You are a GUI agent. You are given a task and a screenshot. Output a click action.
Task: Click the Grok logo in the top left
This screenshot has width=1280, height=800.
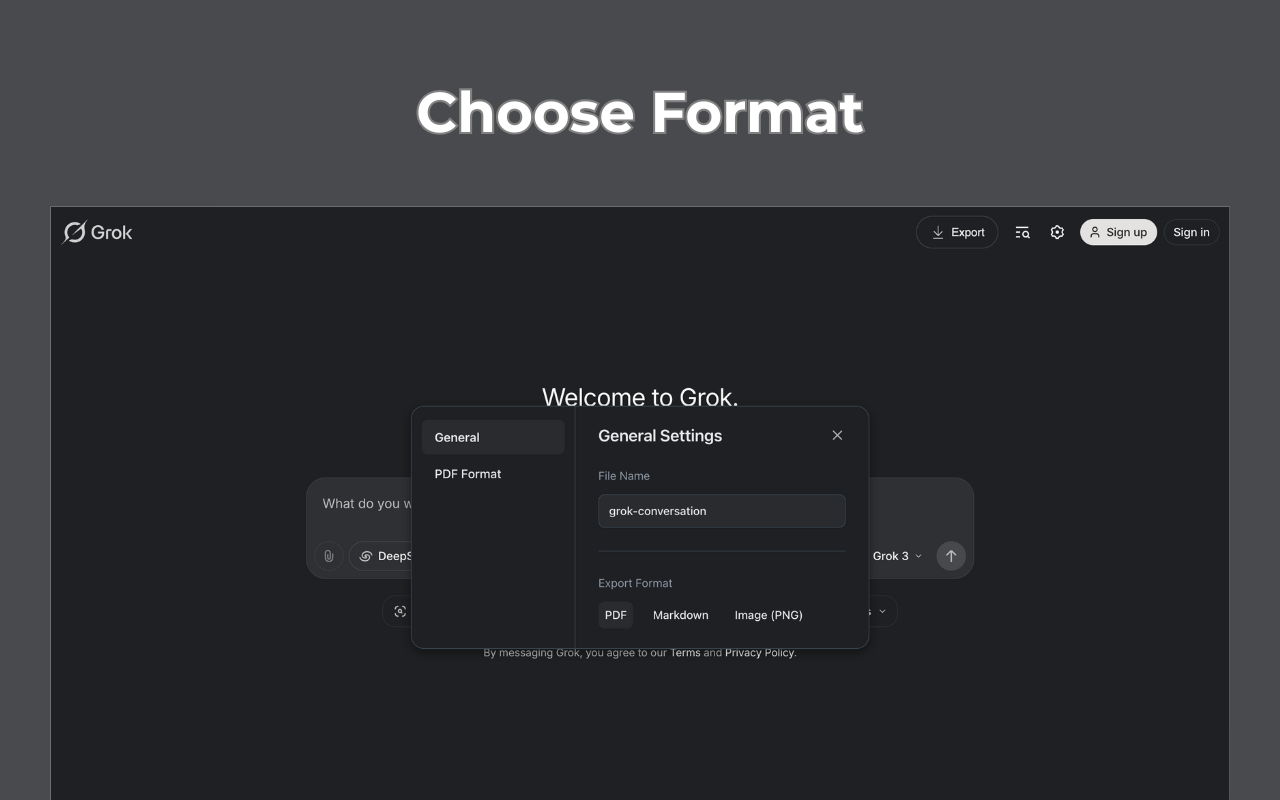click(x=97, y=232)
